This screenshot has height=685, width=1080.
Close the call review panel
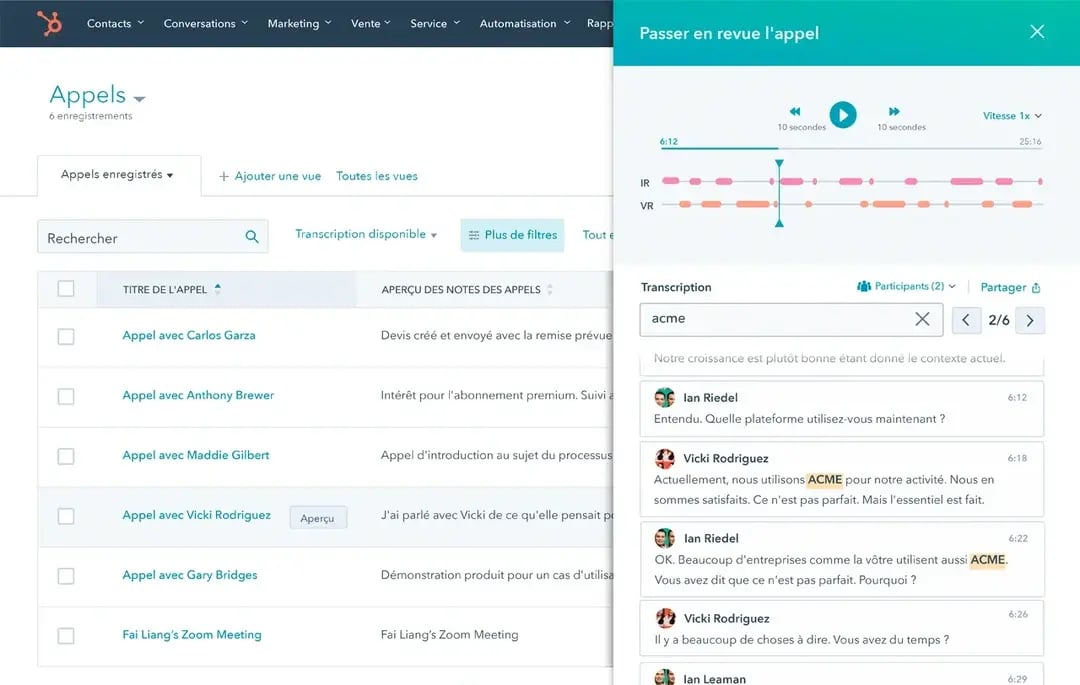pyautogui.click(x=1037, y=32)
